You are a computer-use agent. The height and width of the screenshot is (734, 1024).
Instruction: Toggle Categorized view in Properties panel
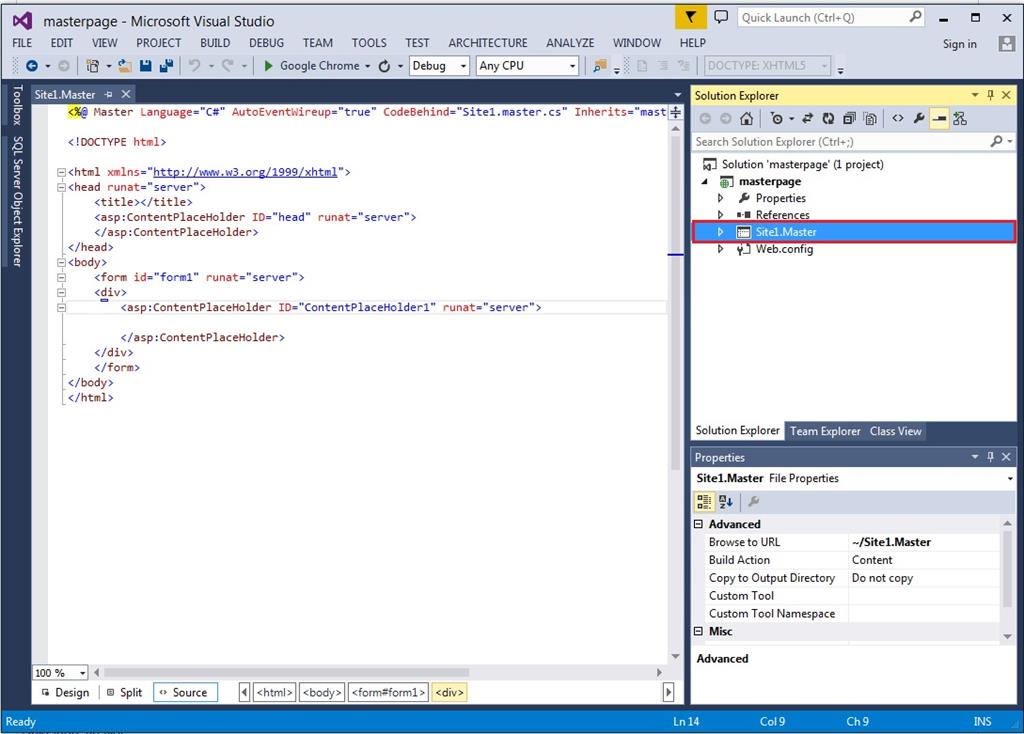pos(705,502)
